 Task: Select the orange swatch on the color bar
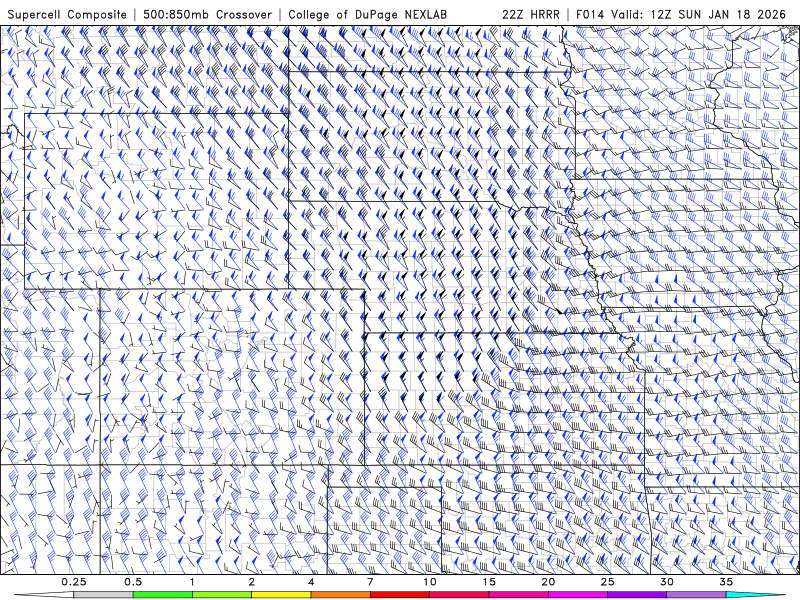[x=340, y=595]
